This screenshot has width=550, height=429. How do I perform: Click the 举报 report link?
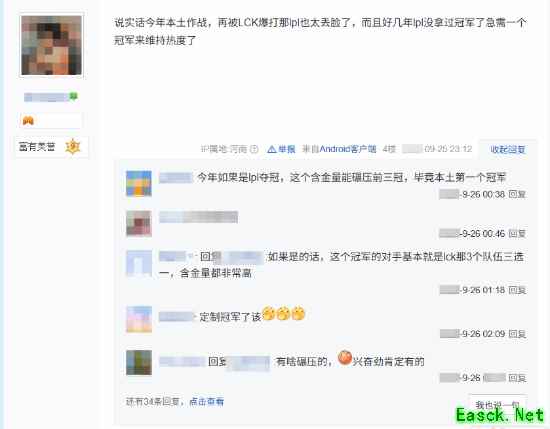click(x=287, y=149)
